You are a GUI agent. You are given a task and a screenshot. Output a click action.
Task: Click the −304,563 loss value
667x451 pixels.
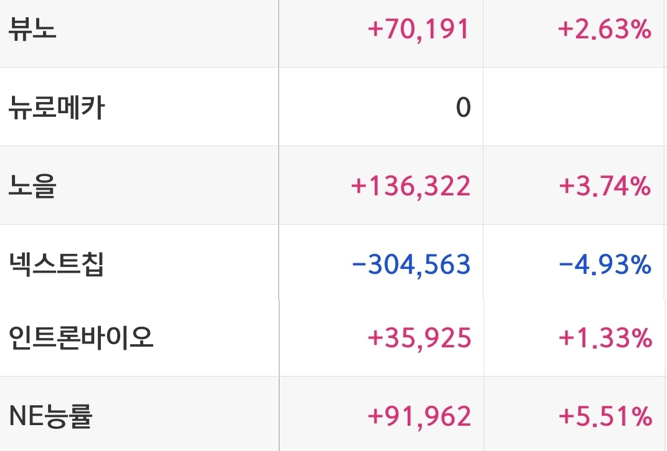[411, 265]
